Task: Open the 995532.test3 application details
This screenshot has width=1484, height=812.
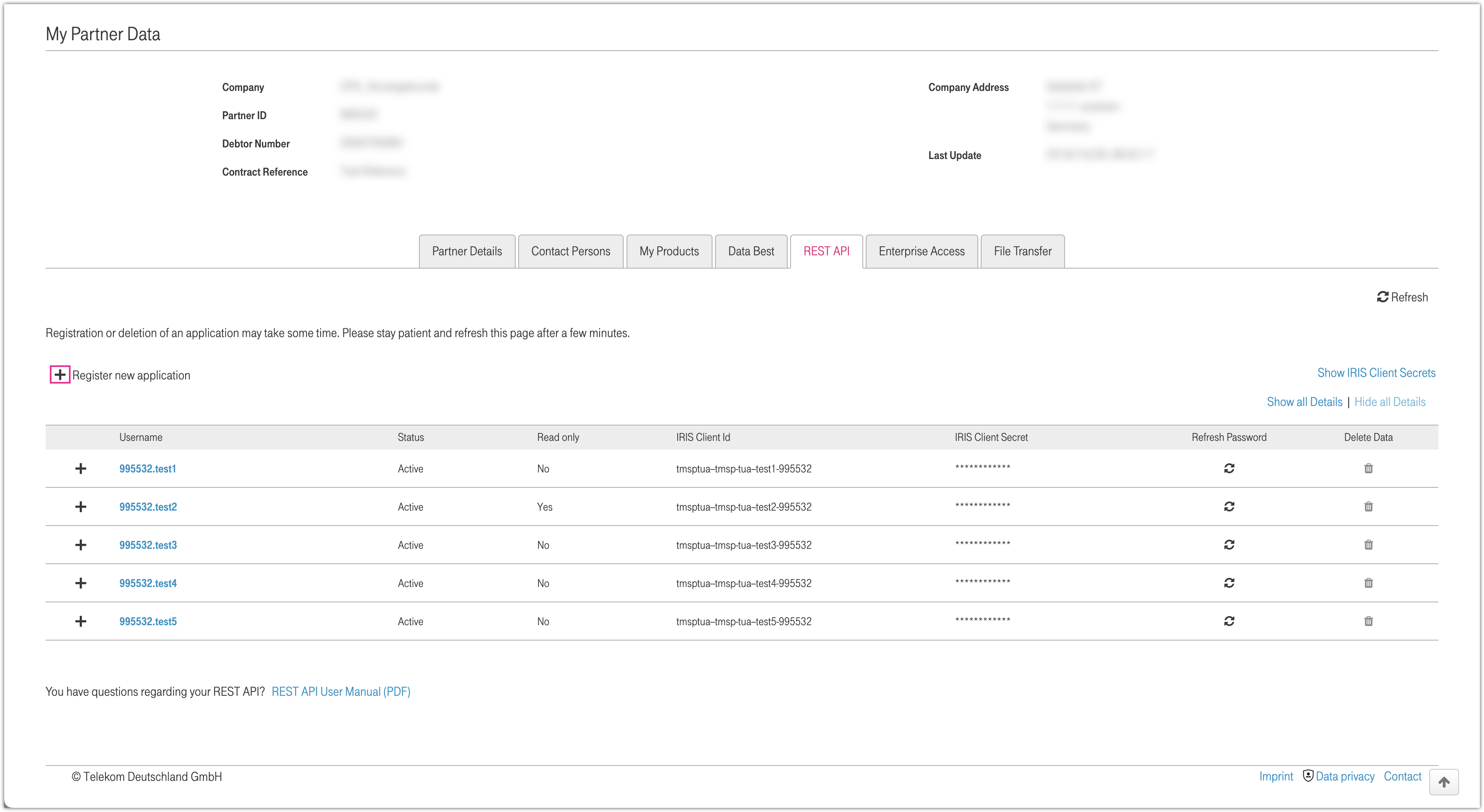Action: [147, 545]
